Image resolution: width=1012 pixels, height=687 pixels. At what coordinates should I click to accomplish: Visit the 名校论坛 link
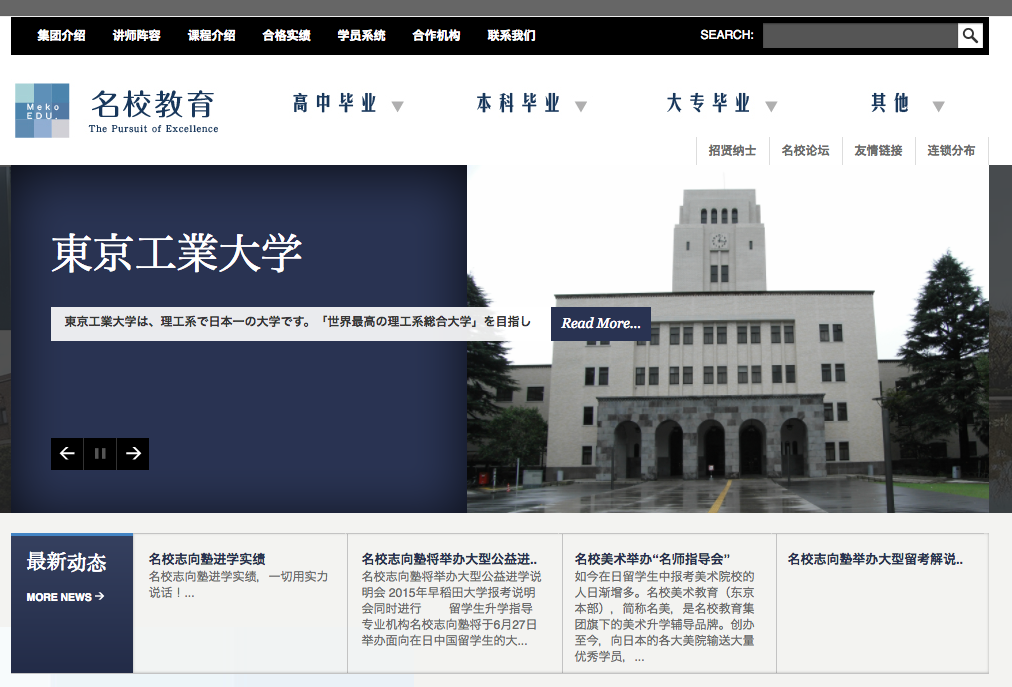point(807,150)
